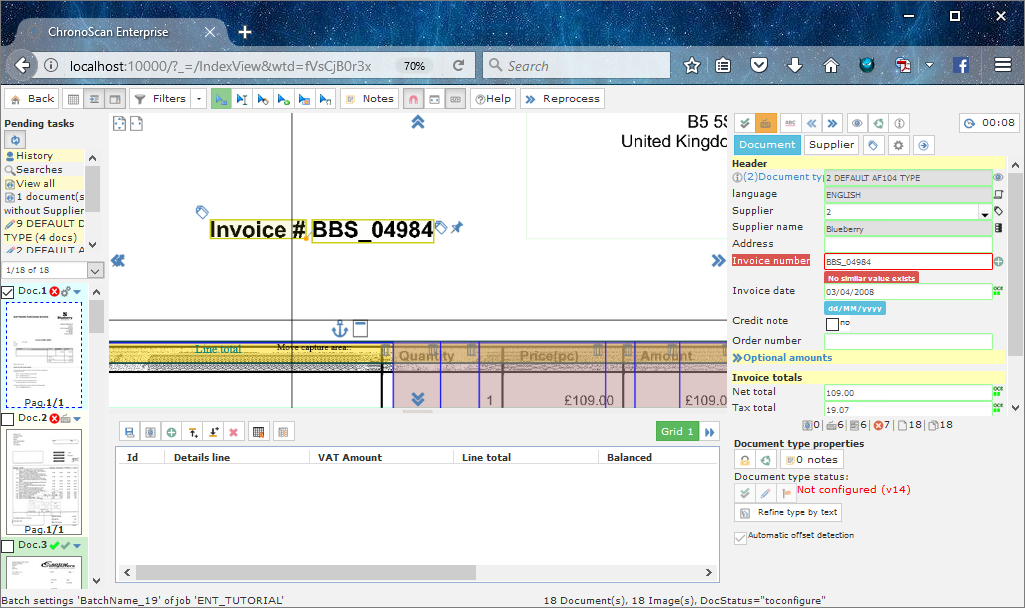Select View all in pending tasks
The image size is (1025, 608).
(35, 184)
